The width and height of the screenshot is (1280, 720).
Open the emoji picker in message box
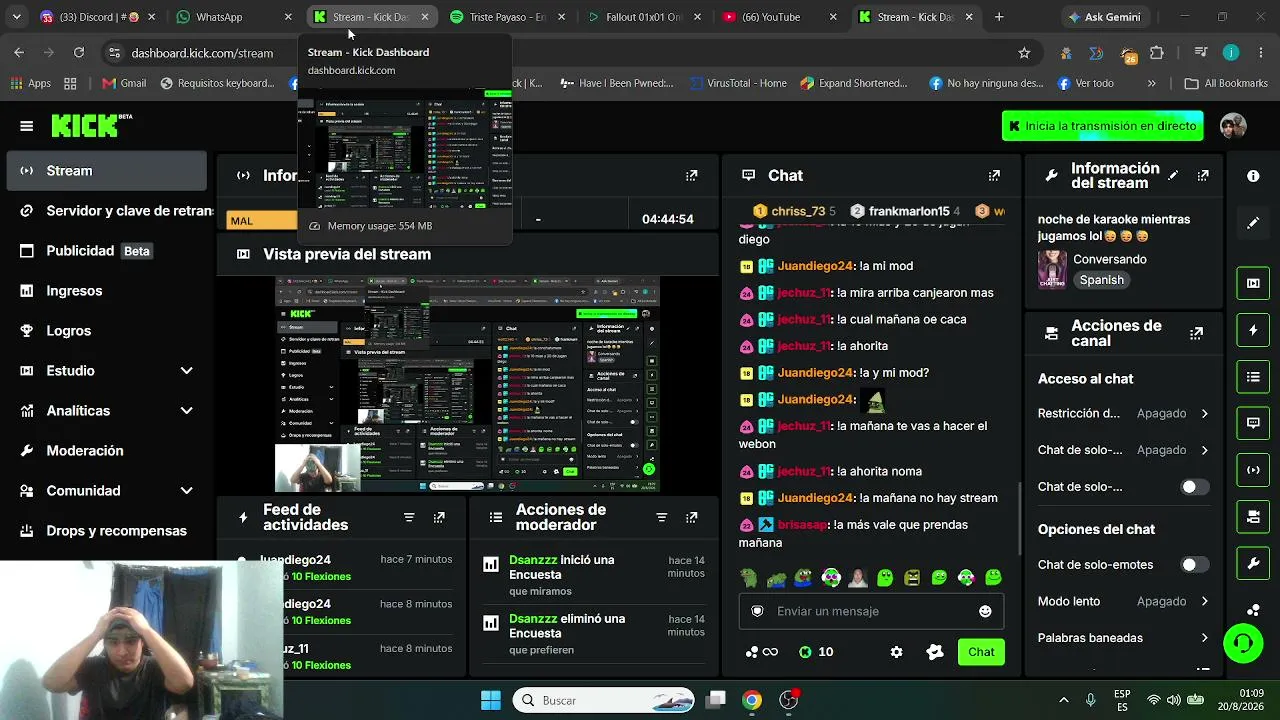coord(985,611)
